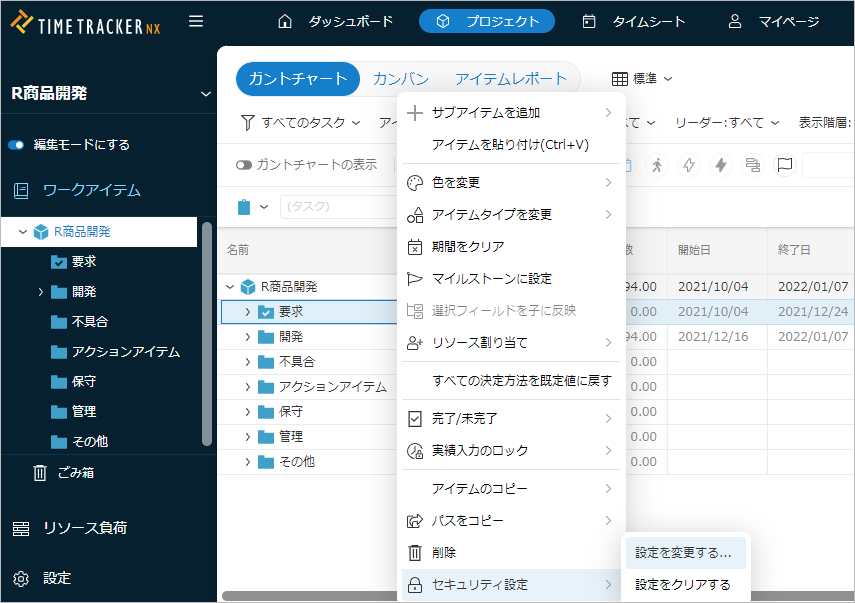Click the hamburger menu icon beside the logo
The height and width of the screenshot is (603, 855).
(x=196, y=21)
